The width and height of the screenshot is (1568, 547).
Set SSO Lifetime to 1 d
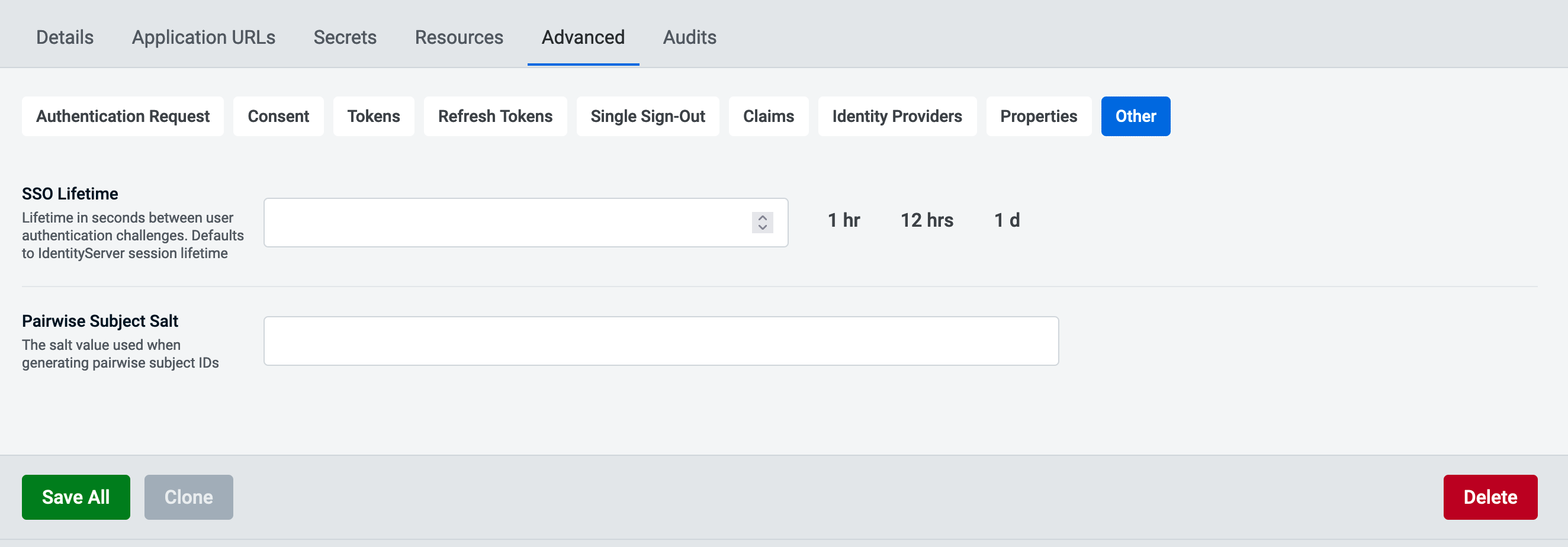tap(1007, 220)
